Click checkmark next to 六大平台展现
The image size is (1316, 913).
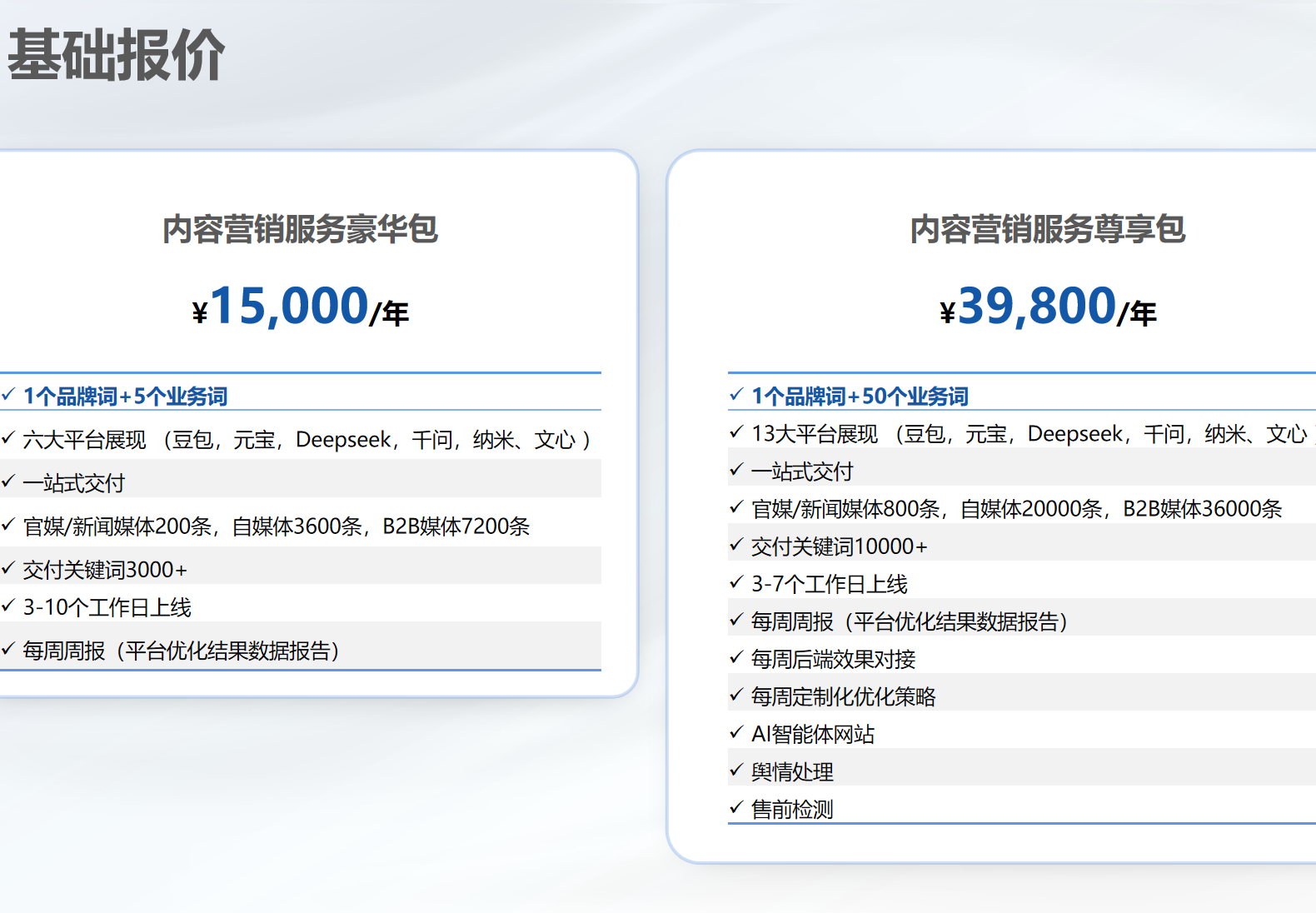click(8, 437)
